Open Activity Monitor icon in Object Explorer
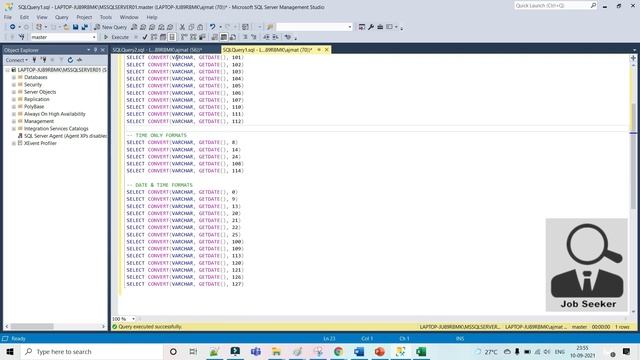 [79, 60]
